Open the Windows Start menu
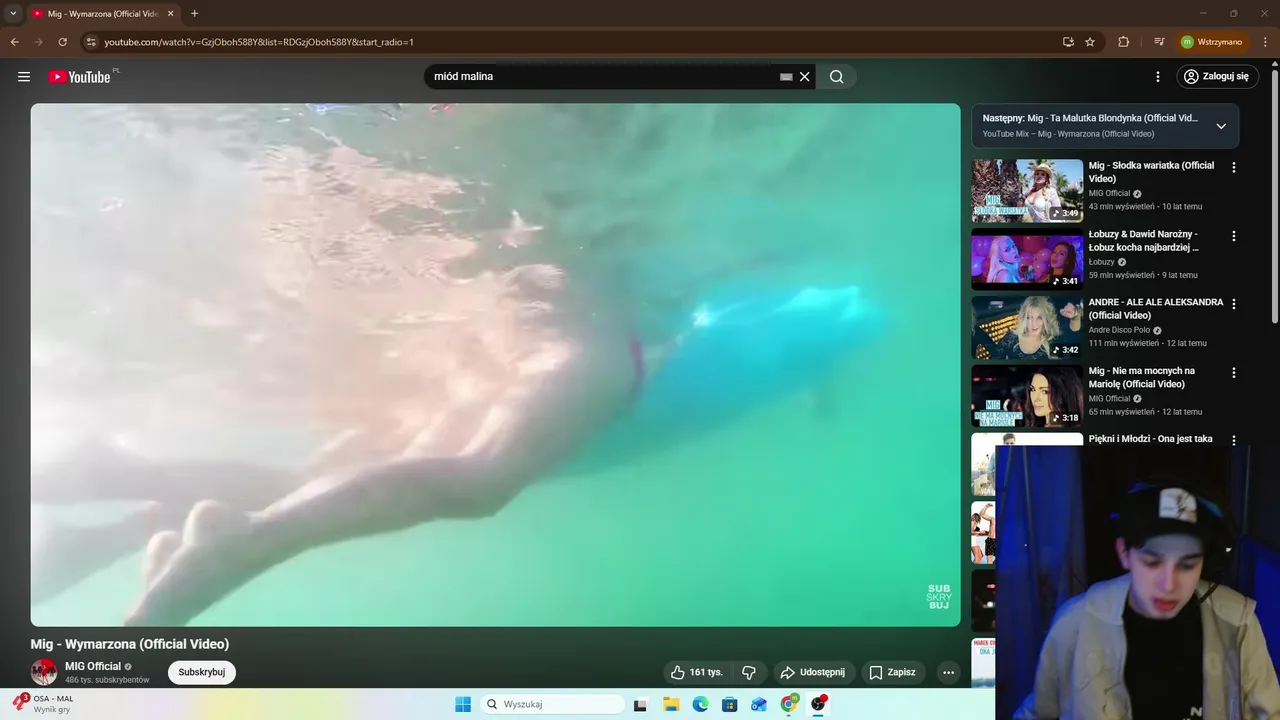The width and height of the screenshot is (1280, 720). (463, 704)
